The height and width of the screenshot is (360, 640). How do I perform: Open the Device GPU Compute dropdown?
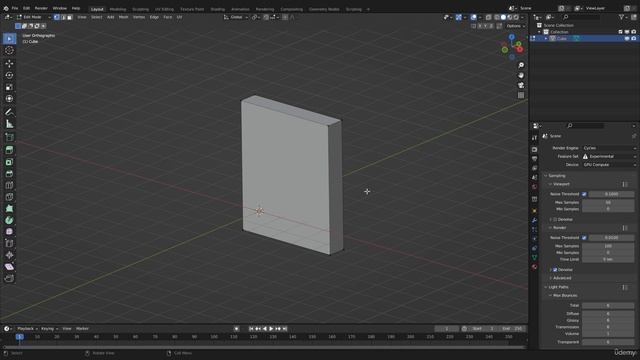[x=609, y=164]
